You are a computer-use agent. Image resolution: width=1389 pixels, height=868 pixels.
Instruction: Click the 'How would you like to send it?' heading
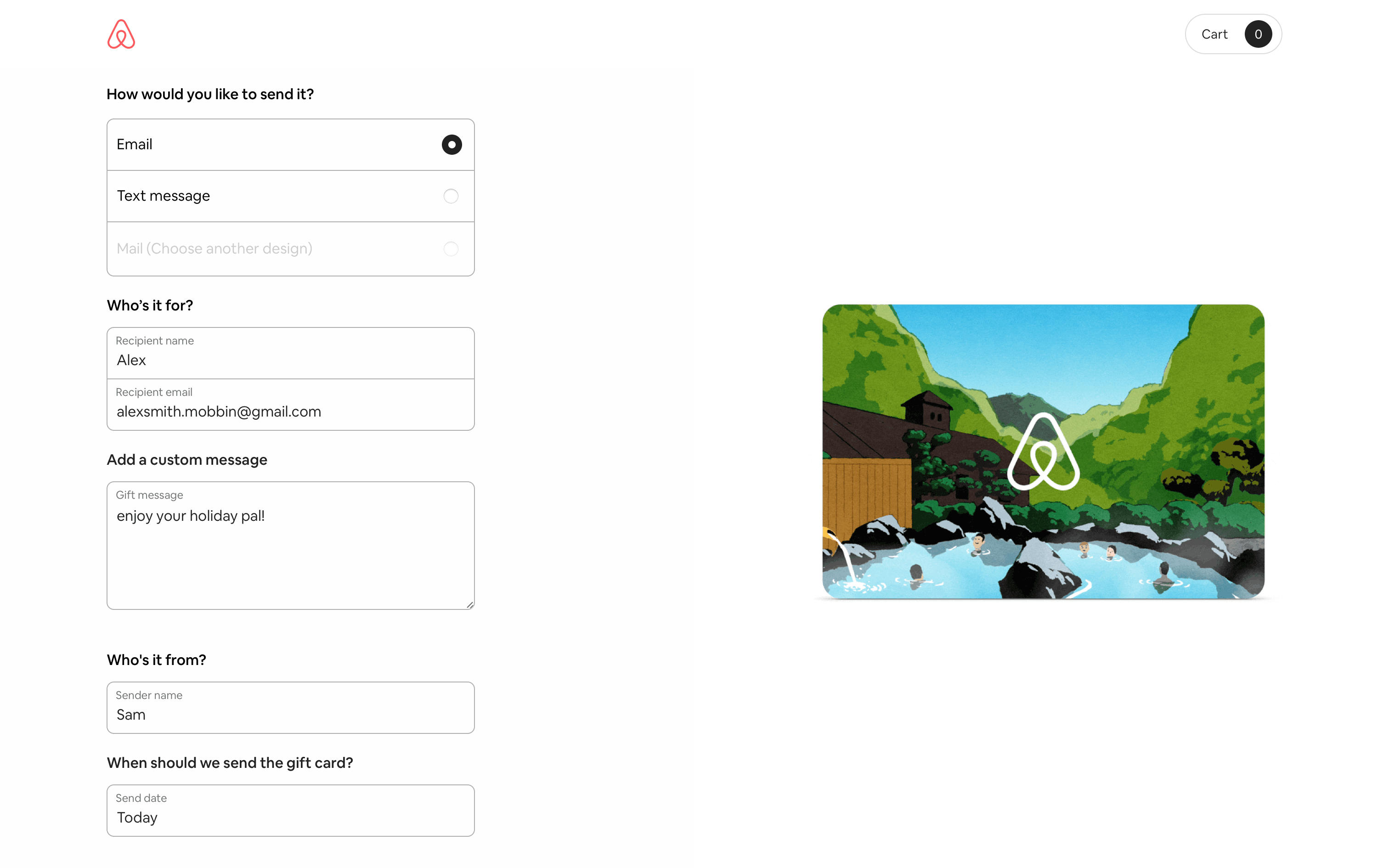210,94
